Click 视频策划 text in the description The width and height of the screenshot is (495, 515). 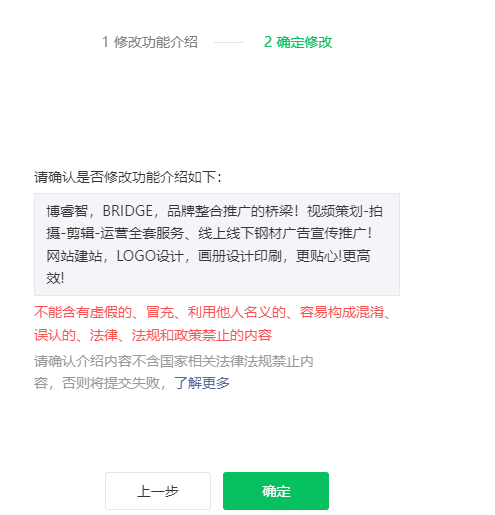[x=334, y=211]
